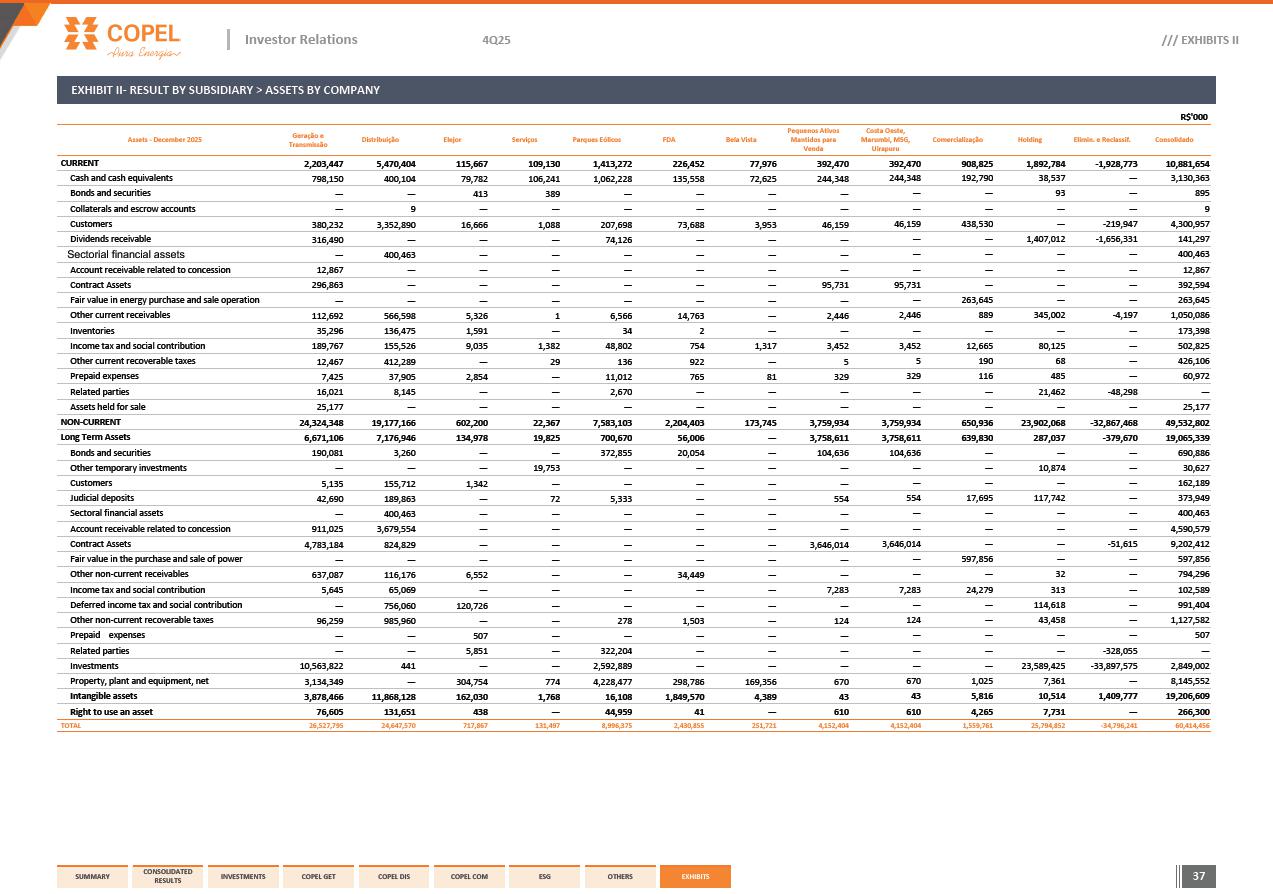
Task: Jump to the OTHERS tab
Action: (x=620, y=877)
